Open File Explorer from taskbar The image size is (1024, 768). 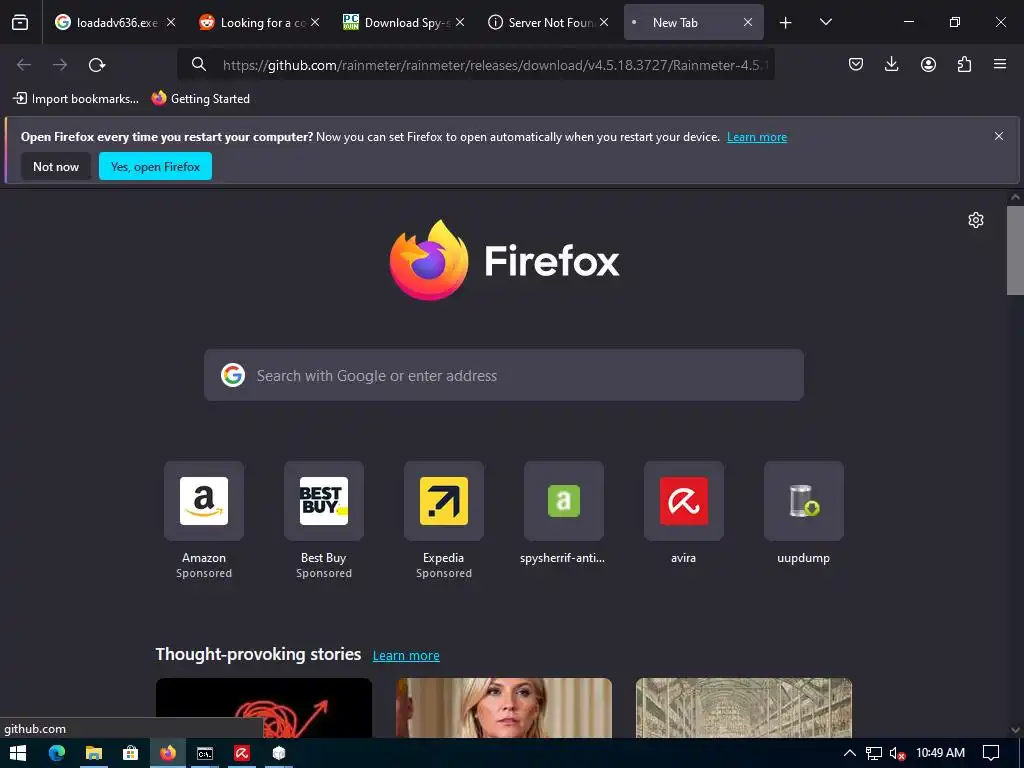[94, 753]
